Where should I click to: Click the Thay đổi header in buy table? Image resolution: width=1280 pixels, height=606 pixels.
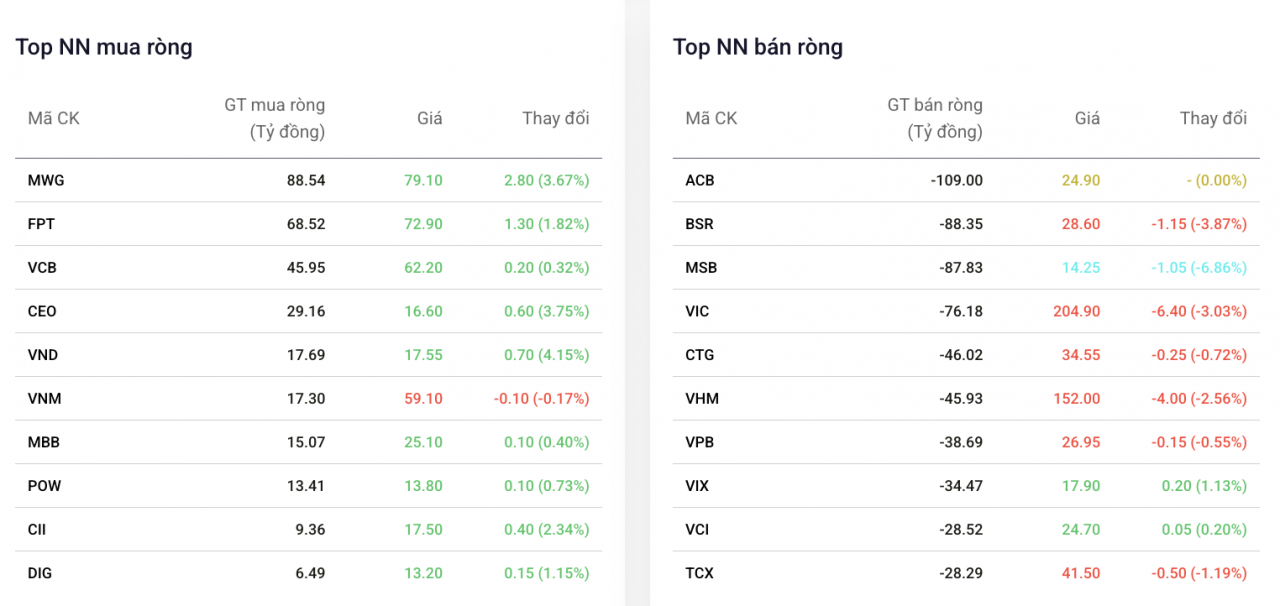click(x=556, y=118)
